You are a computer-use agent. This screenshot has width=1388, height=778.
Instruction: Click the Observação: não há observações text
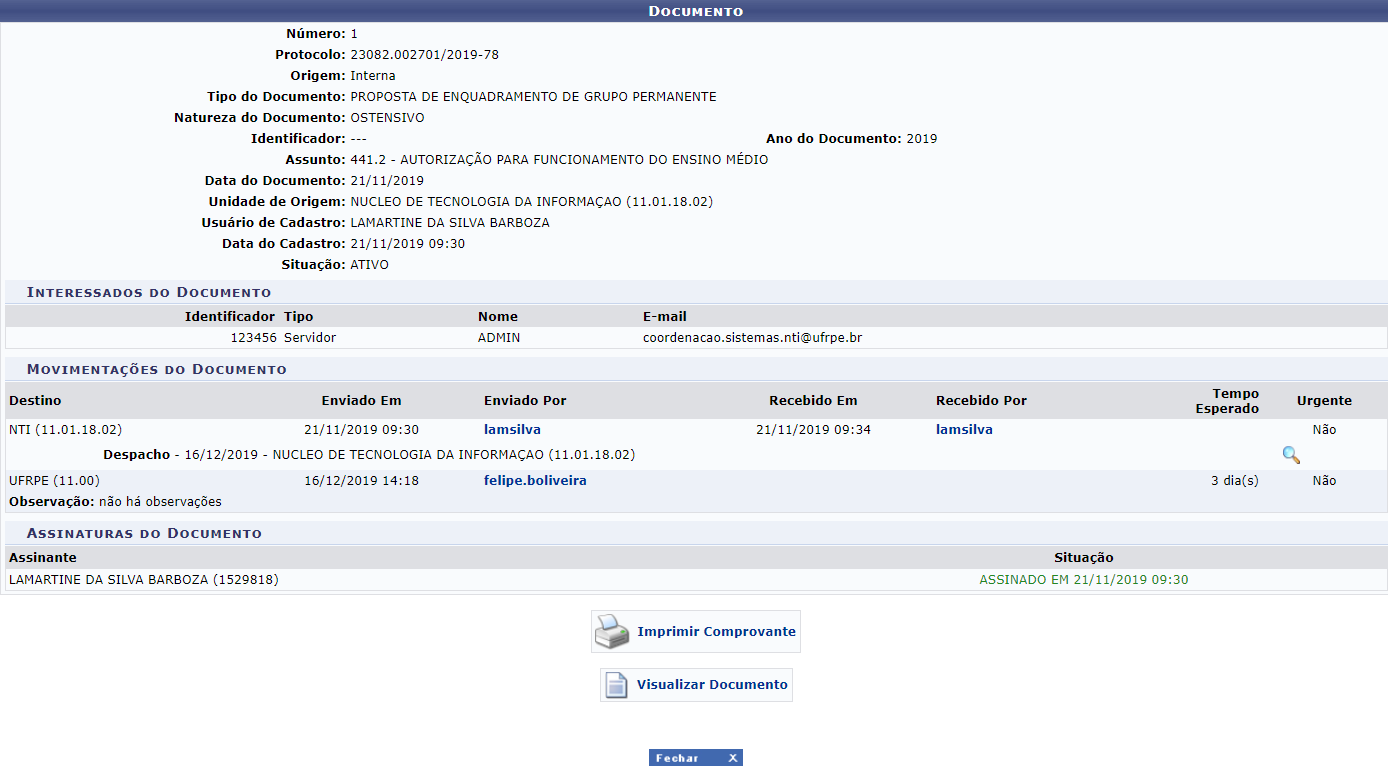(x=115, y=502)
